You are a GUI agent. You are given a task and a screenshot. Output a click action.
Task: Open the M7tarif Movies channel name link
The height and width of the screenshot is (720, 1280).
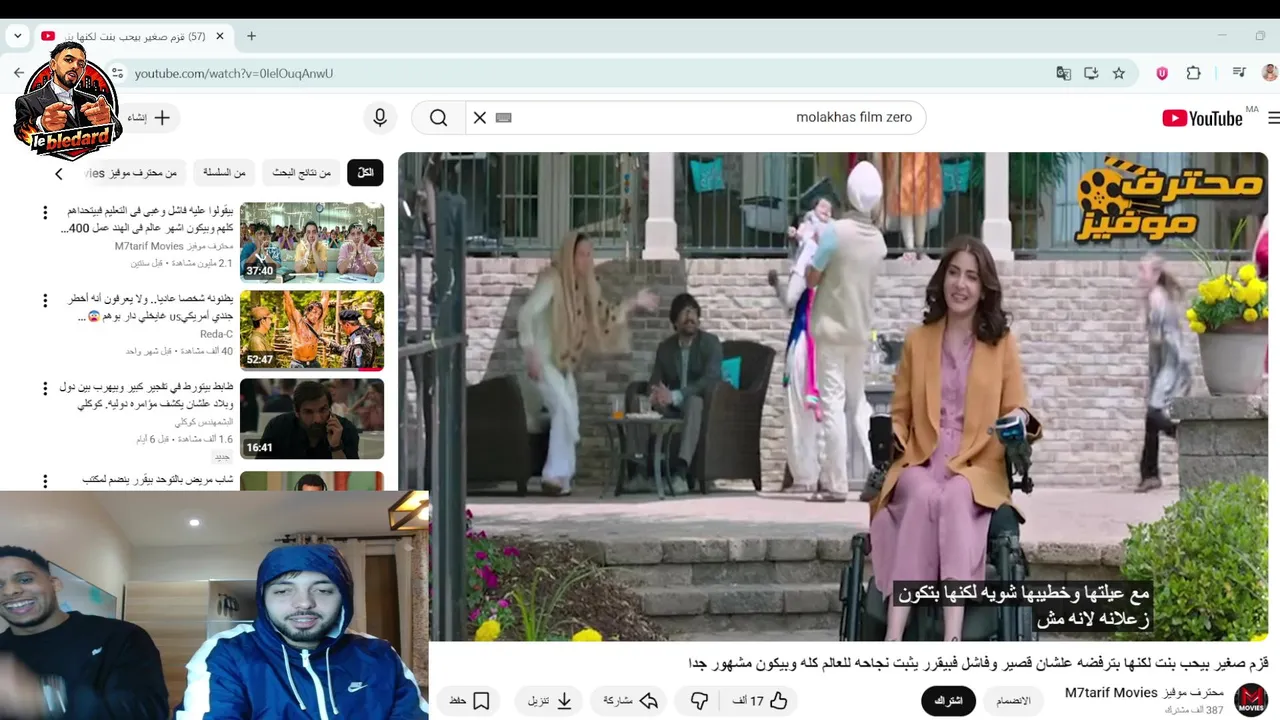1144,692
